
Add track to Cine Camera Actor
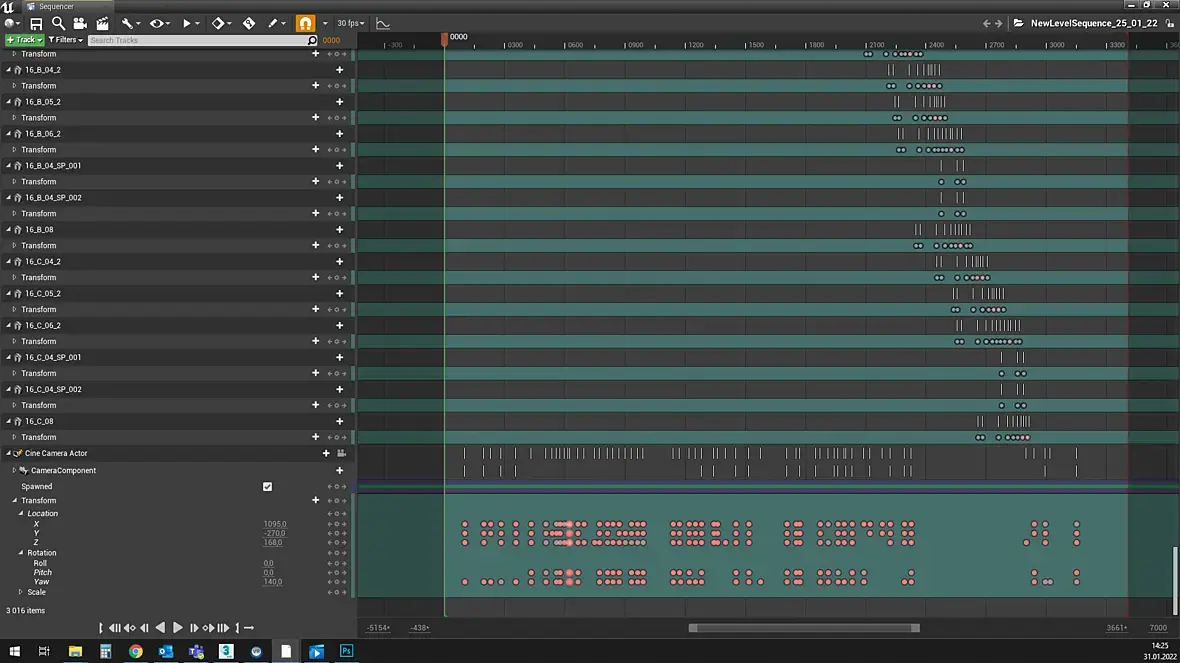[326, 453]
